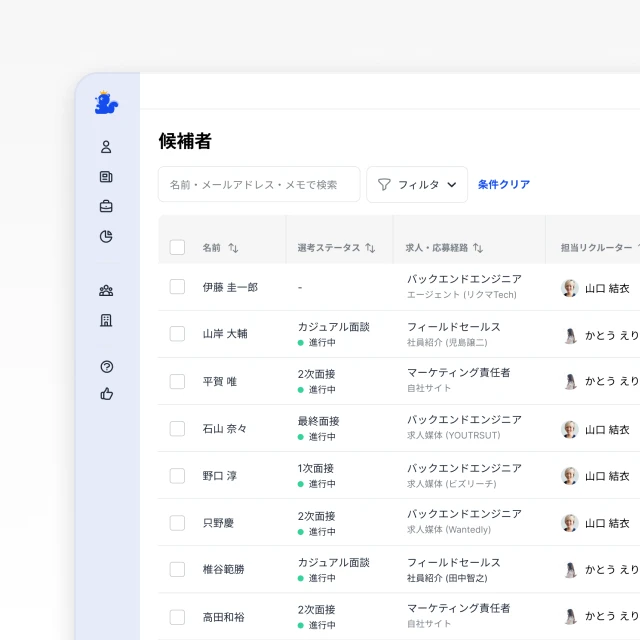Screen dimensions: 640x640
Task: Click かとう えり avatar in 高田和裕 row
Action: click(570, 616)
